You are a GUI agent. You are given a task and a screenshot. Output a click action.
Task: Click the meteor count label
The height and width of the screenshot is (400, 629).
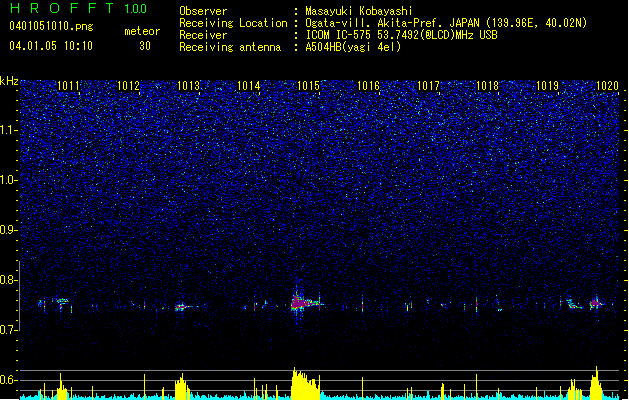(x=142, y=31)
